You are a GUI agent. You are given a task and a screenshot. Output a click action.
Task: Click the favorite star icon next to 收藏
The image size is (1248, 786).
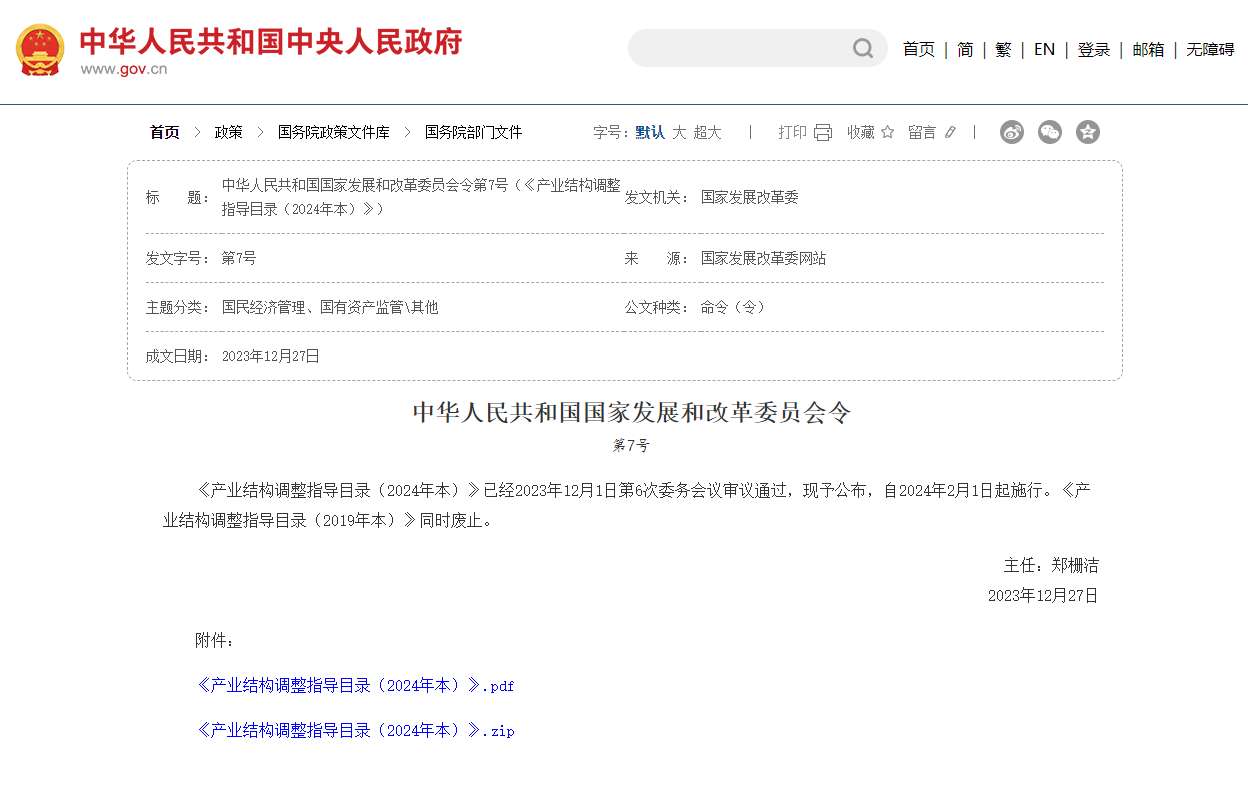click(887, 132)
